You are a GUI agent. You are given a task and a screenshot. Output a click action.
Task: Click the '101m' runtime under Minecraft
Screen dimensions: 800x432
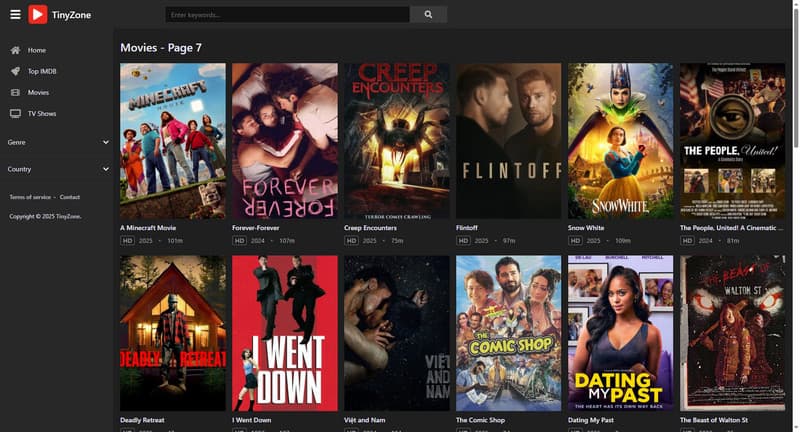click(175, 240)
